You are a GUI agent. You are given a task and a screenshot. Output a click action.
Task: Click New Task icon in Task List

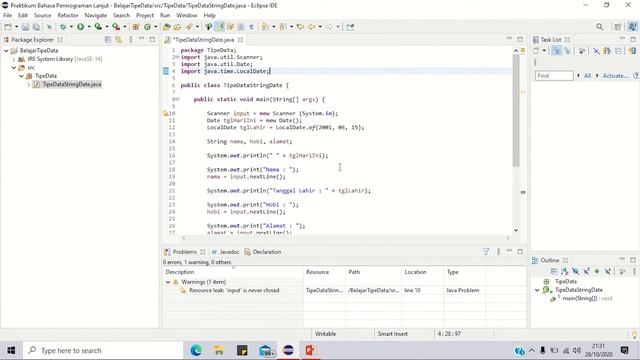click(536, 51)
